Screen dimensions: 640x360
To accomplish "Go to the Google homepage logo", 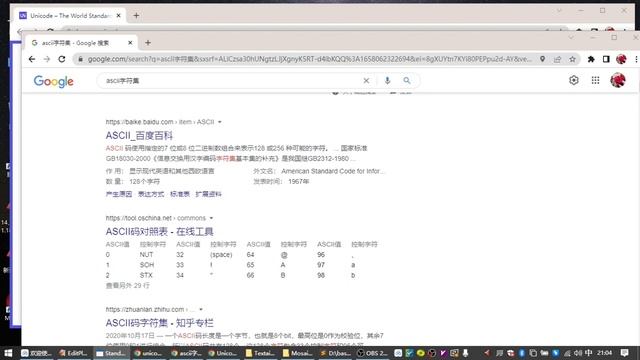I will (x=53, y=81).
